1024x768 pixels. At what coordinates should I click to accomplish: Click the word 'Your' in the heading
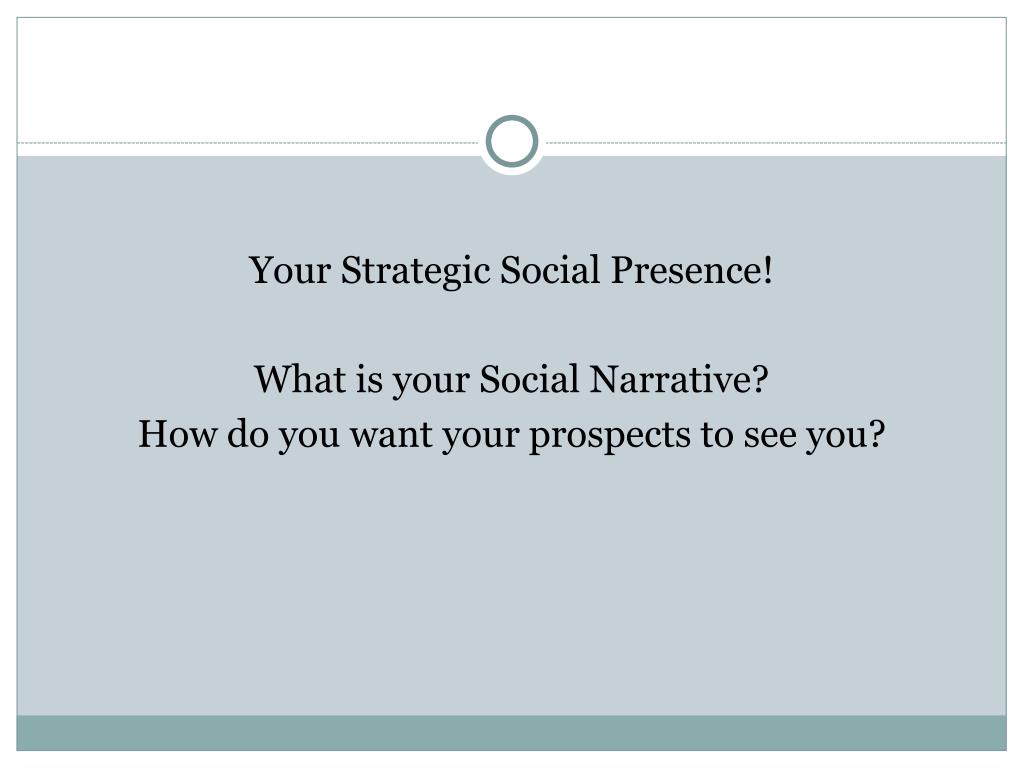[290, 270]
